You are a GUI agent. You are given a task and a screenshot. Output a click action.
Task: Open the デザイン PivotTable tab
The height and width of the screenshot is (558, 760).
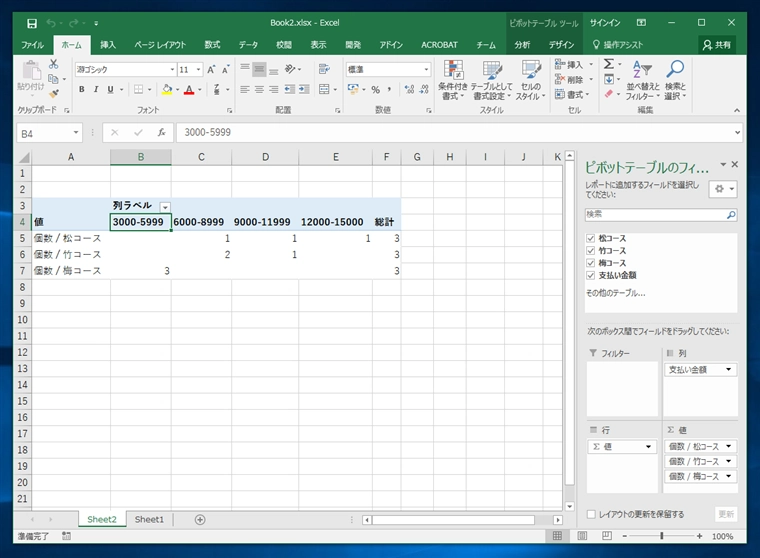click(561, 45)
